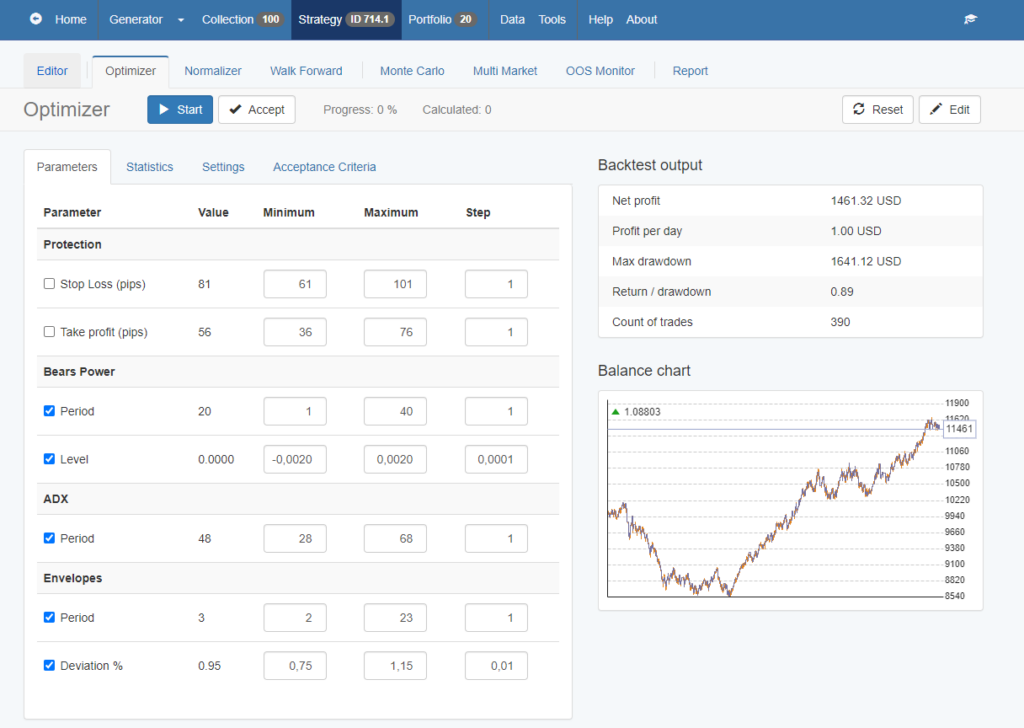Click the Edit button with pencil label

[x=949, y=109]
